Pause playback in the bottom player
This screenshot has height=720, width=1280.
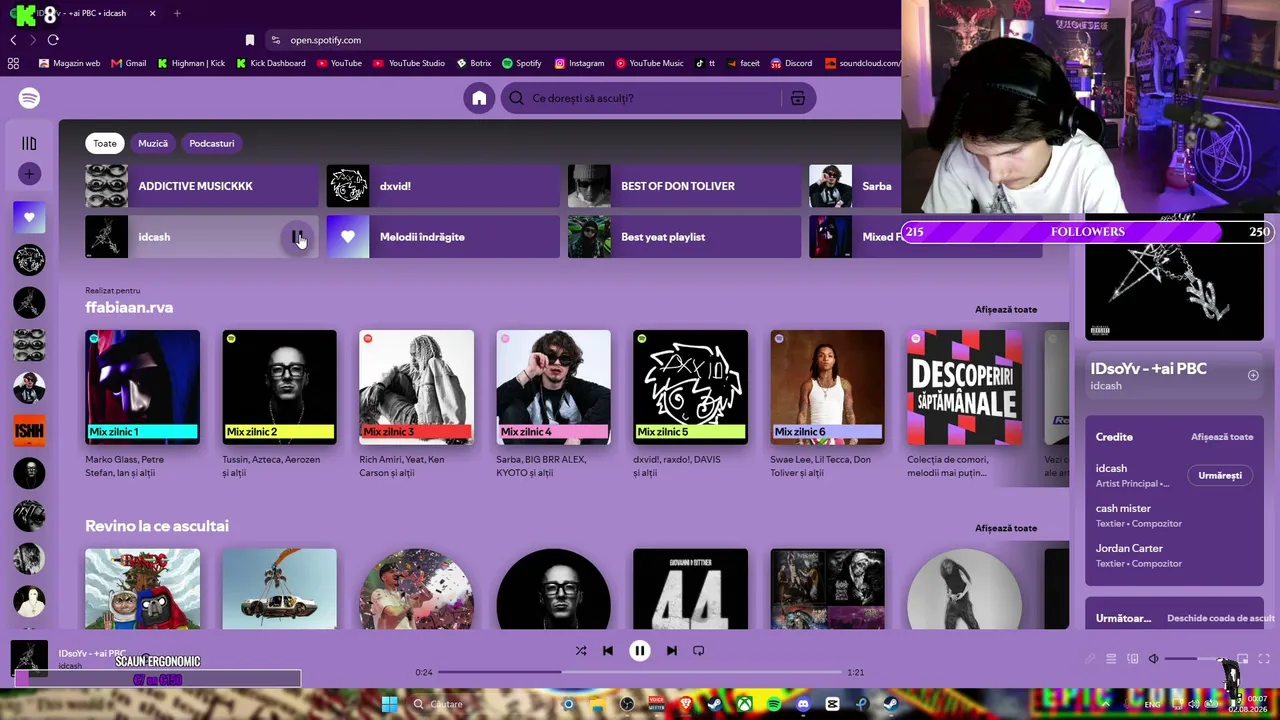pos(640,650)
